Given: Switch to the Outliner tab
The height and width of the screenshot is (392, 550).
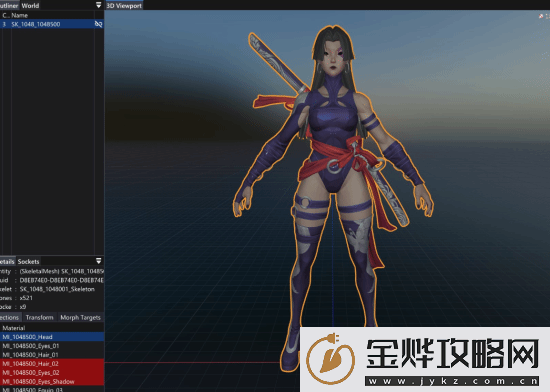Looking at the screenshot, I should 9,5.
